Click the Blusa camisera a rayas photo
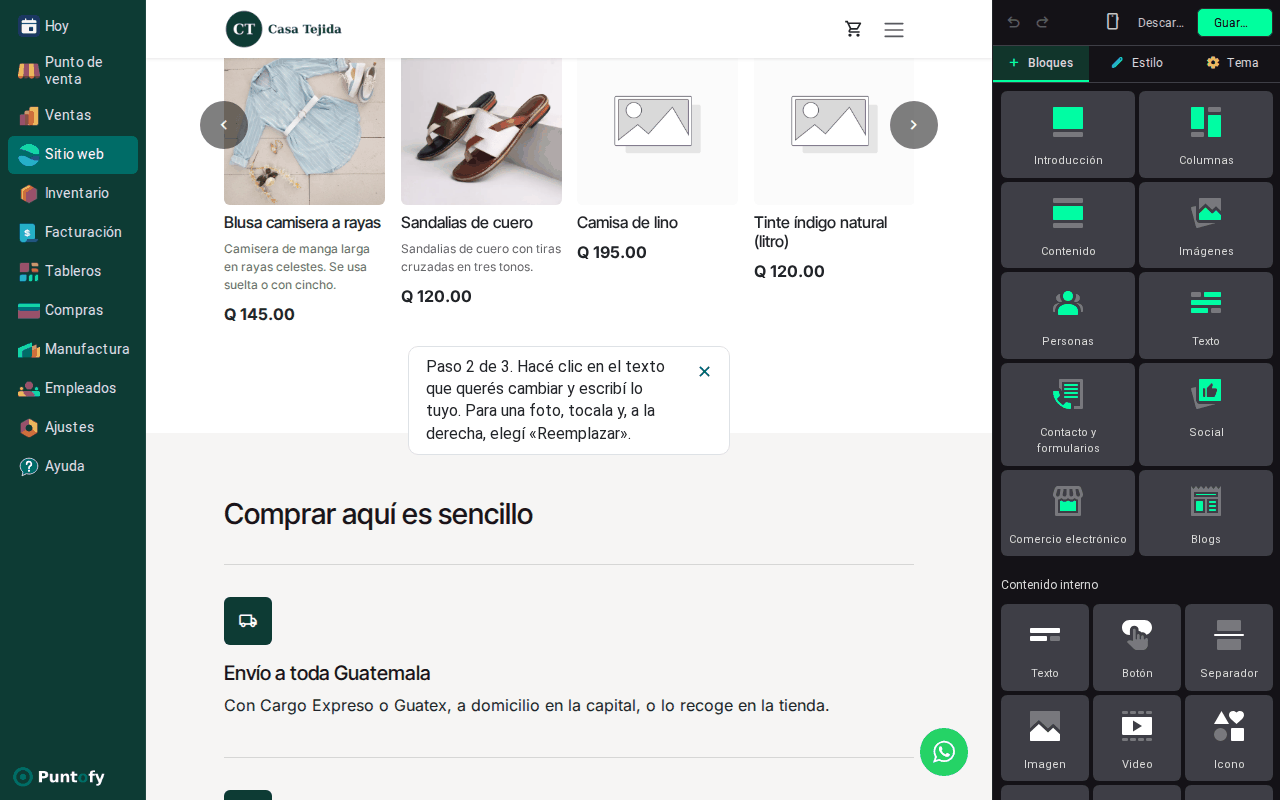The width and height of the screenshot is (1280, 800). (304, 131)
